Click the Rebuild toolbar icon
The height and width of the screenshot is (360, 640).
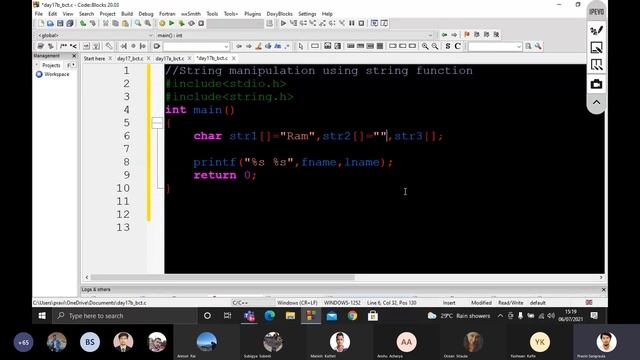pos(191,24)
